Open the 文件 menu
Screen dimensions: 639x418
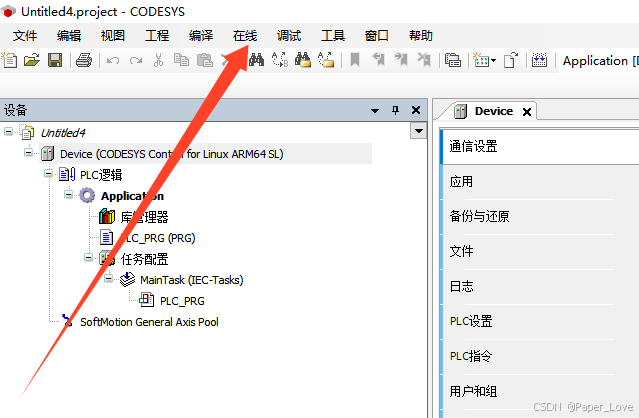coord(25,36)
